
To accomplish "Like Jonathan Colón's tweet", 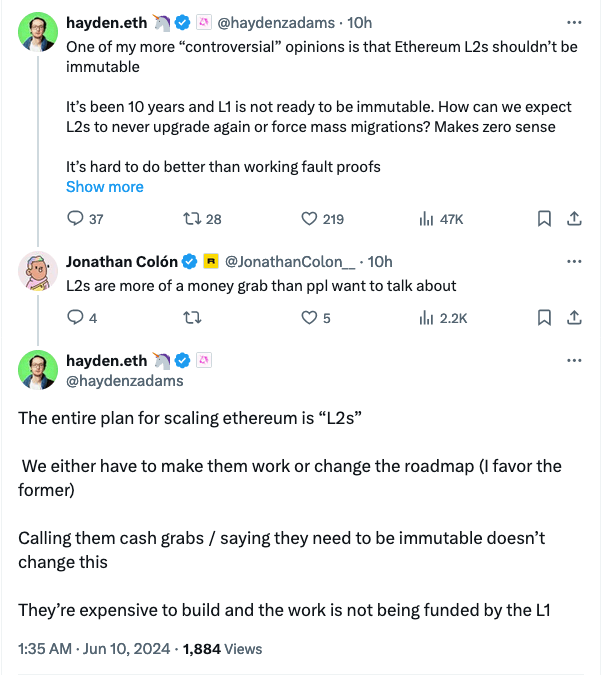I will click(x=309, y=318).
